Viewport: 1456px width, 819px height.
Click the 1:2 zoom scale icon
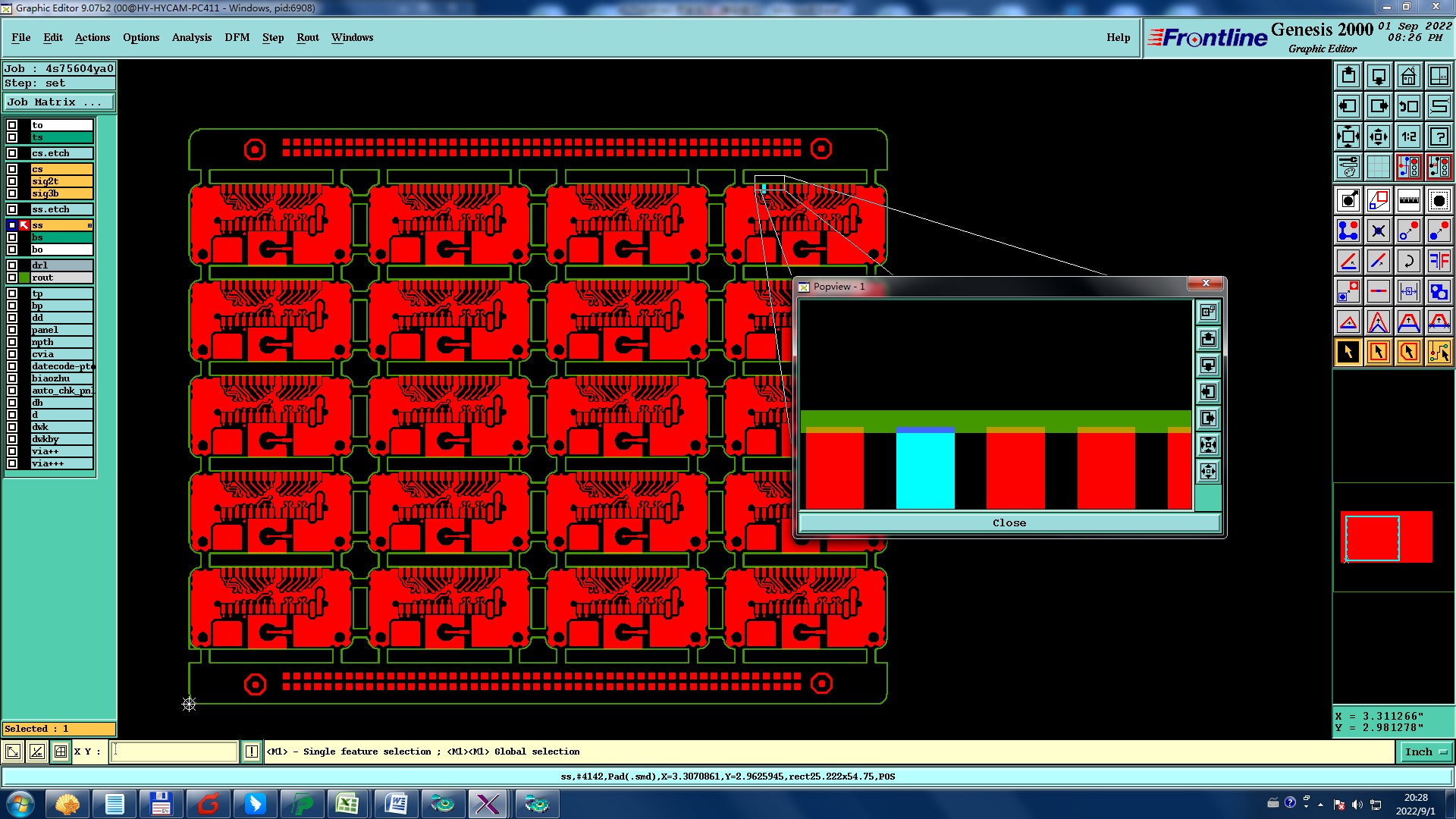tap(1408, 136)
